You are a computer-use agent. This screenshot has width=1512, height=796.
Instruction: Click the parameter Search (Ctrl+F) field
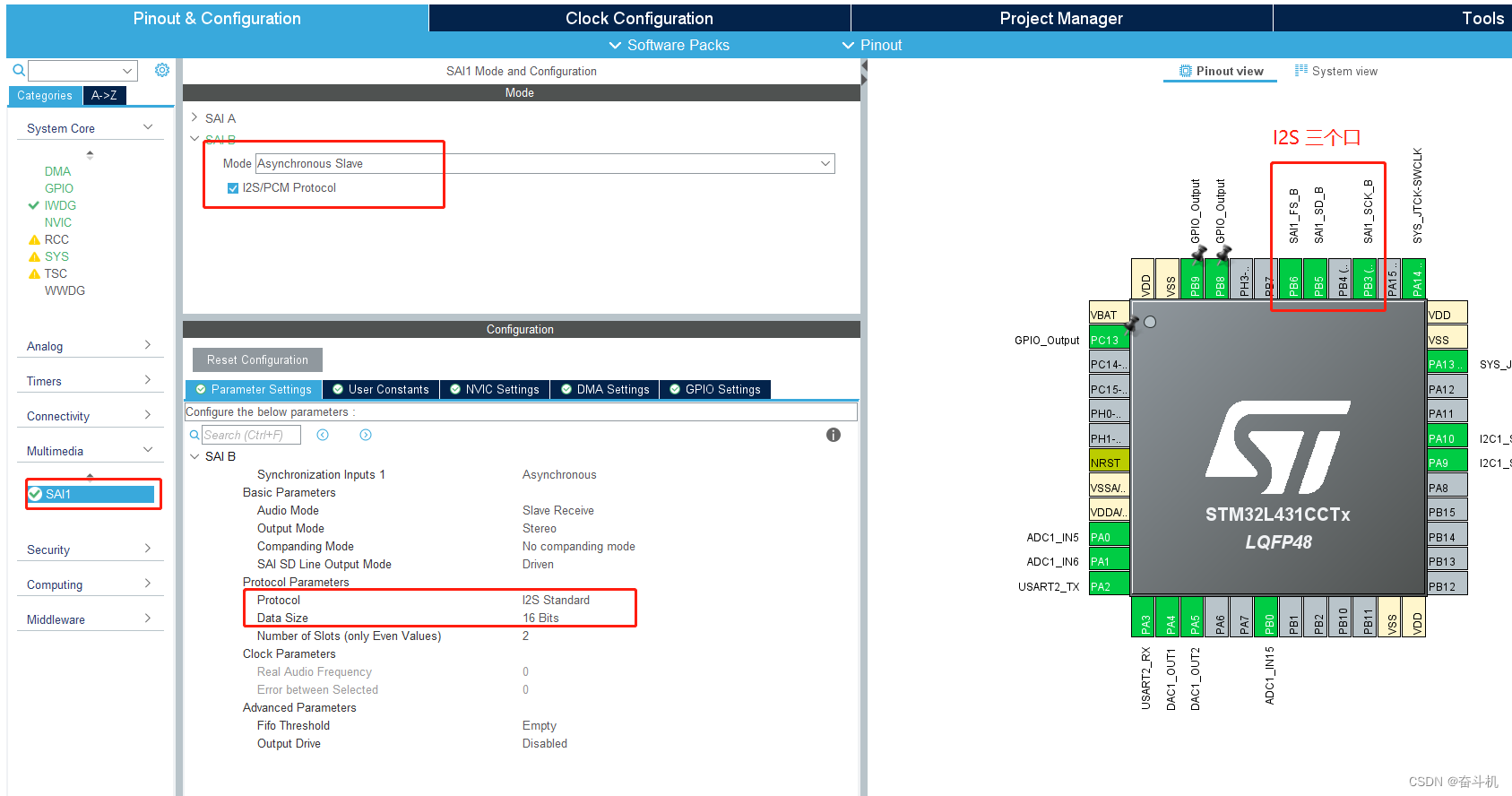click(251, 435)
